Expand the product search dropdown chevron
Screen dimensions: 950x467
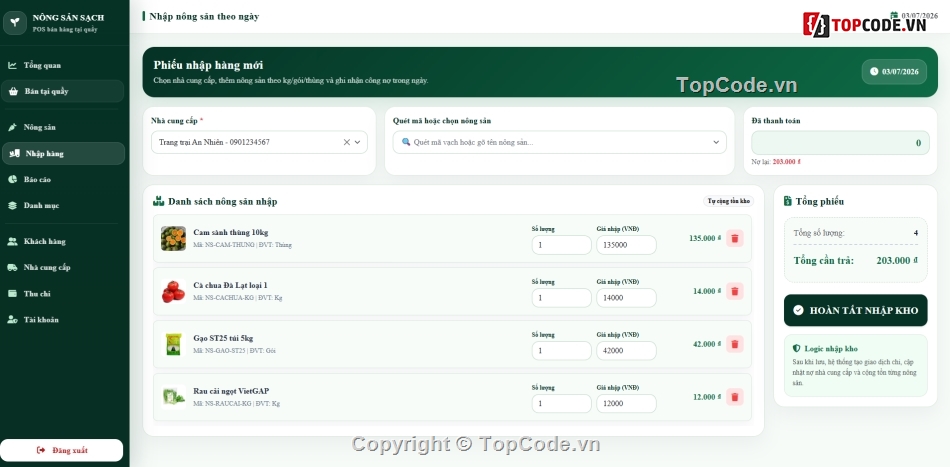point(716,142)
